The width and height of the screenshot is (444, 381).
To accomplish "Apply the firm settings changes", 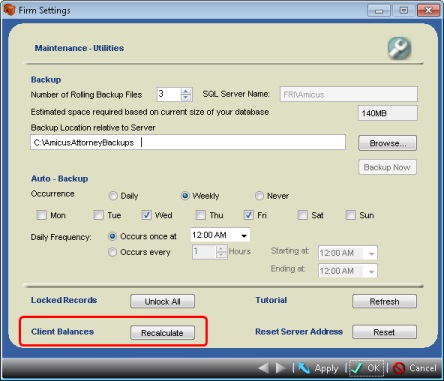I will coord(318,368).
